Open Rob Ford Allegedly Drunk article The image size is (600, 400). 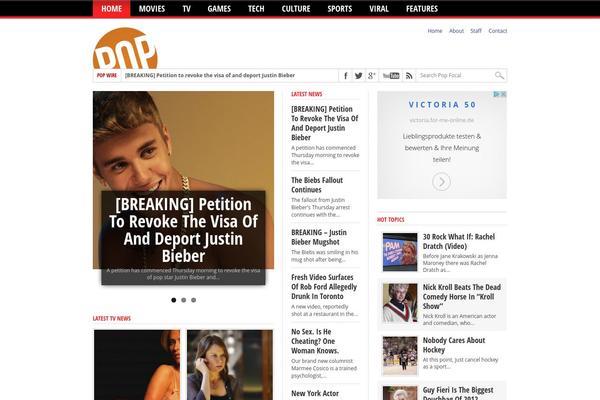point(324,287)
